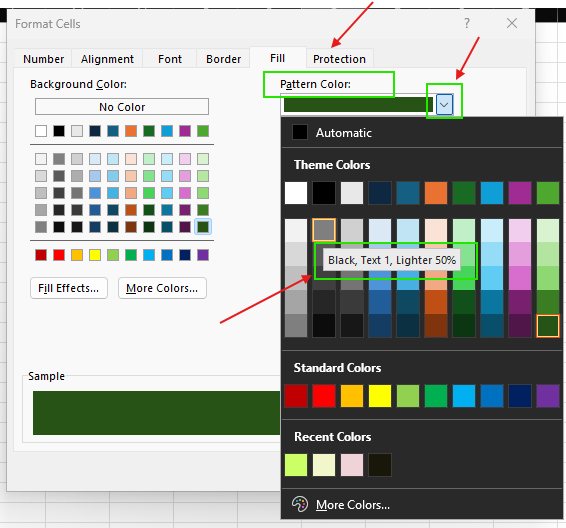
Task: Expand the Pattern Color dropdown arrow
Action: 444,105
